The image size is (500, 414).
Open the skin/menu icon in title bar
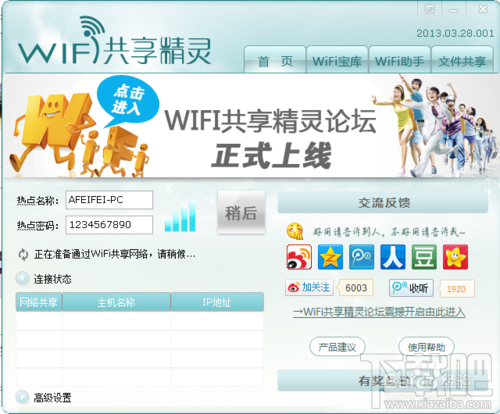430,9
